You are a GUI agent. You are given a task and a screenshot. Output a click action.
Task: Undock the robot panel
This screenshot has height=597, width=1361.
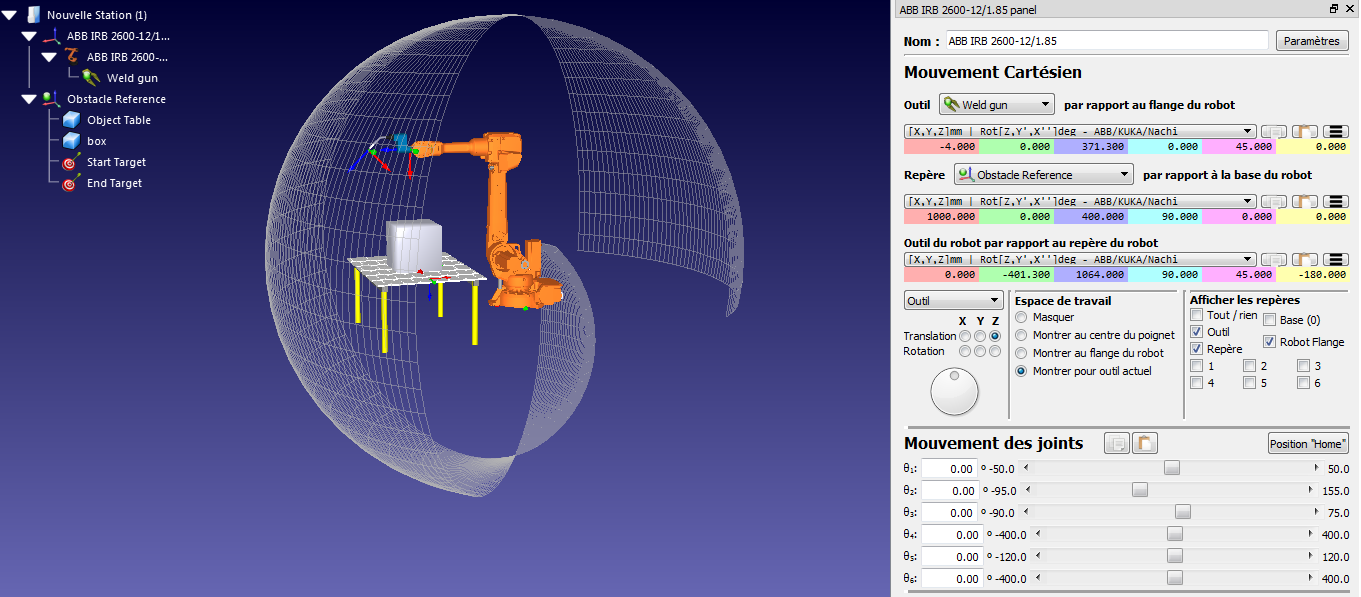1334,8
